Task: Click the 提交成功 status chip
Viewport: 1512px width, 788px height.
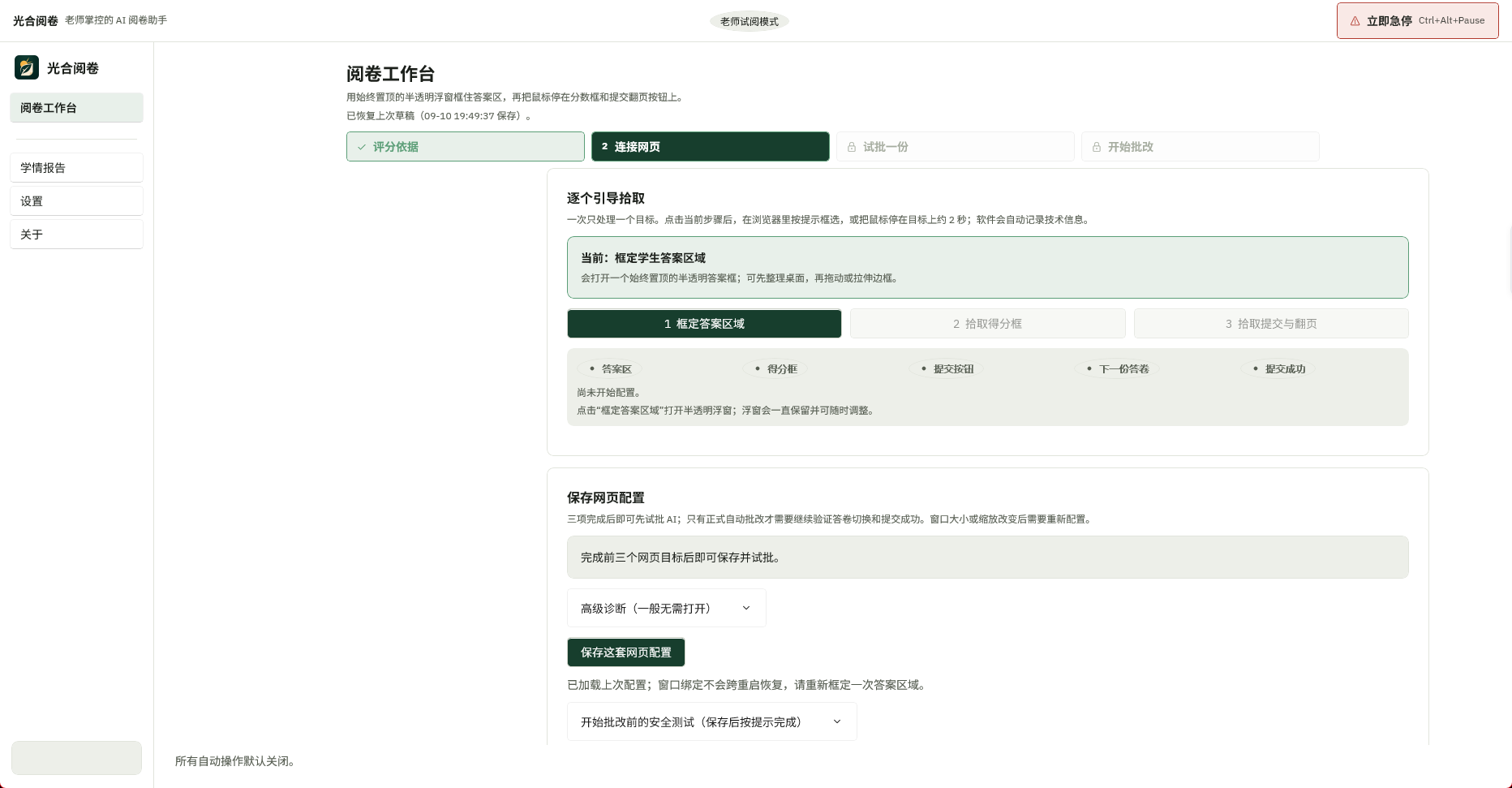Action: tap(1278, 368)
